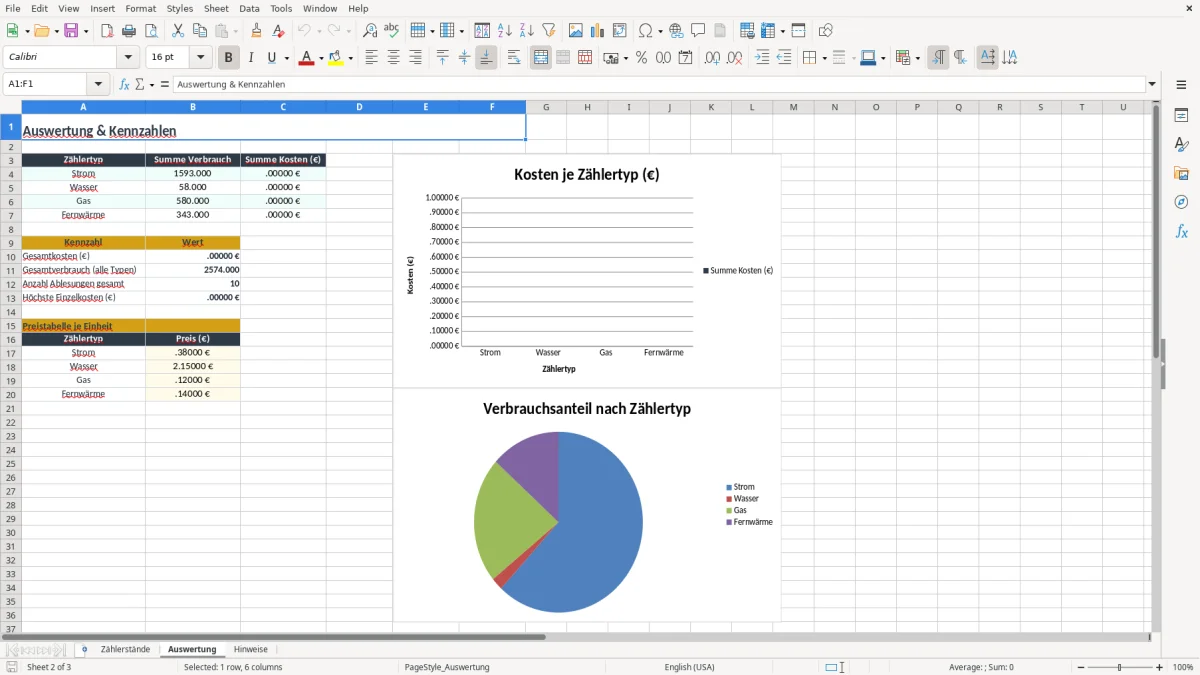Switch to the Hinweise sheet tab
This screenshot has width=1200, height=675.
click(x=251, y=650)
